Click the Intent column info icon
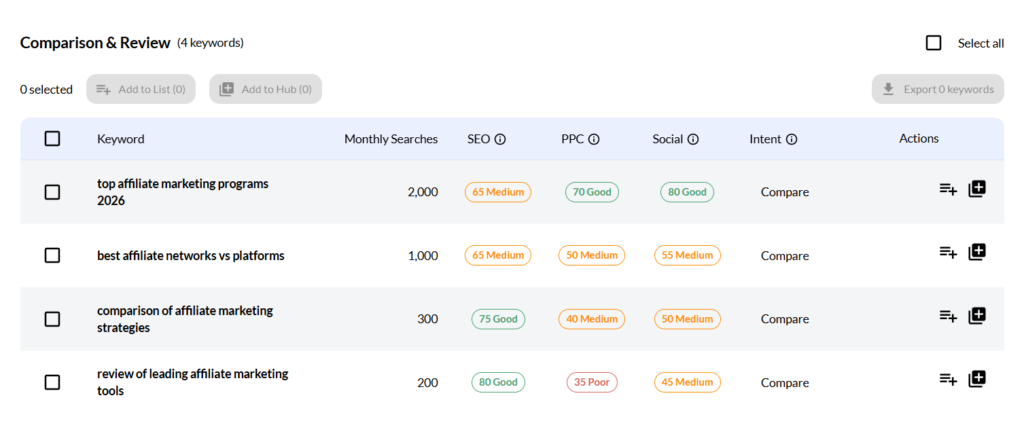The width and height of the screenshot is (1024, 421). click(791, 140)
